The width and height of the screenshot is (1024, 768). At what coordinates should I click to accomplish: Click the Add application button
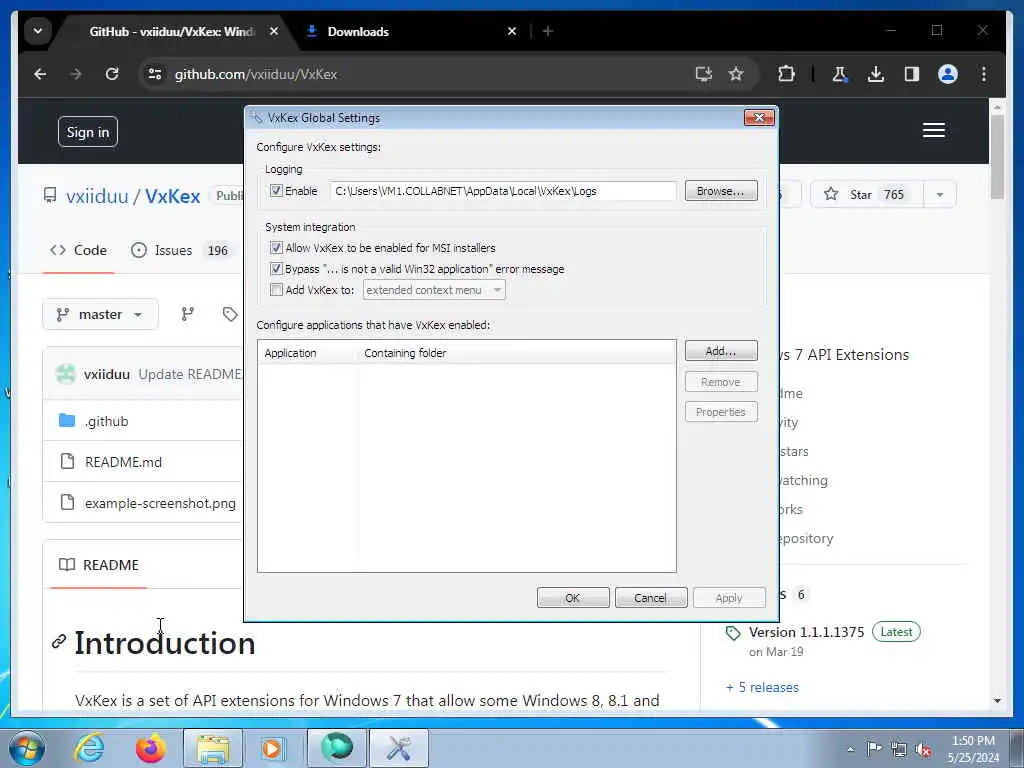coord(721,351)
